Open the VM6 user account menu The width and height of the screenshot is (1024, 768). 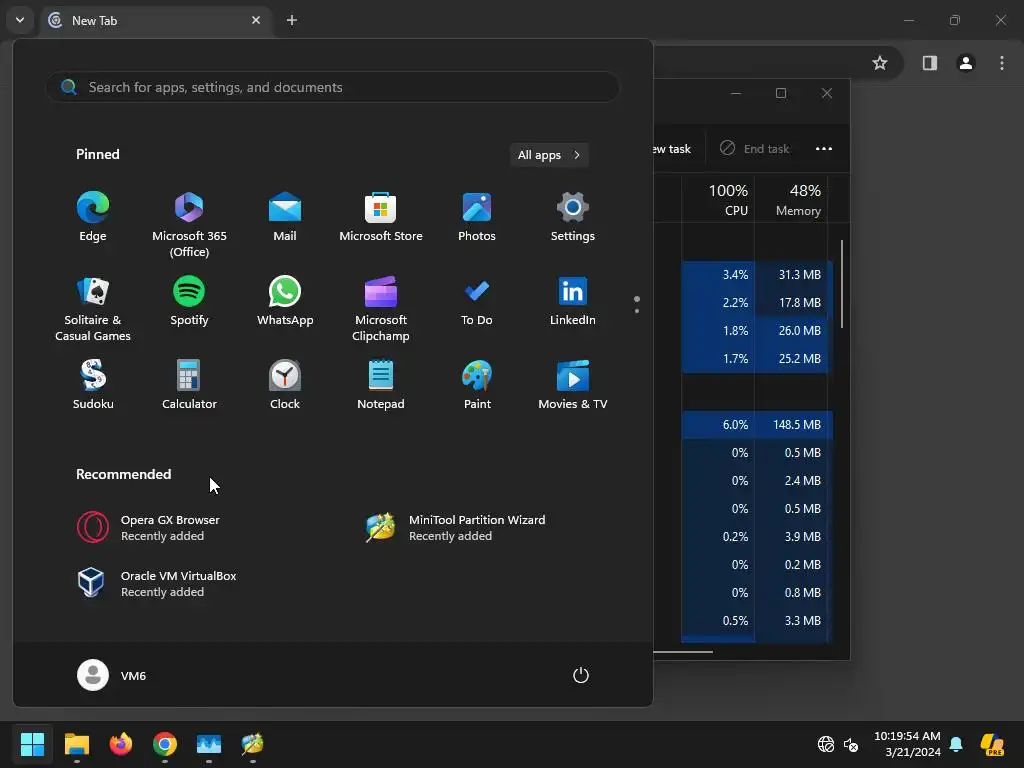[x=112, y=675]
